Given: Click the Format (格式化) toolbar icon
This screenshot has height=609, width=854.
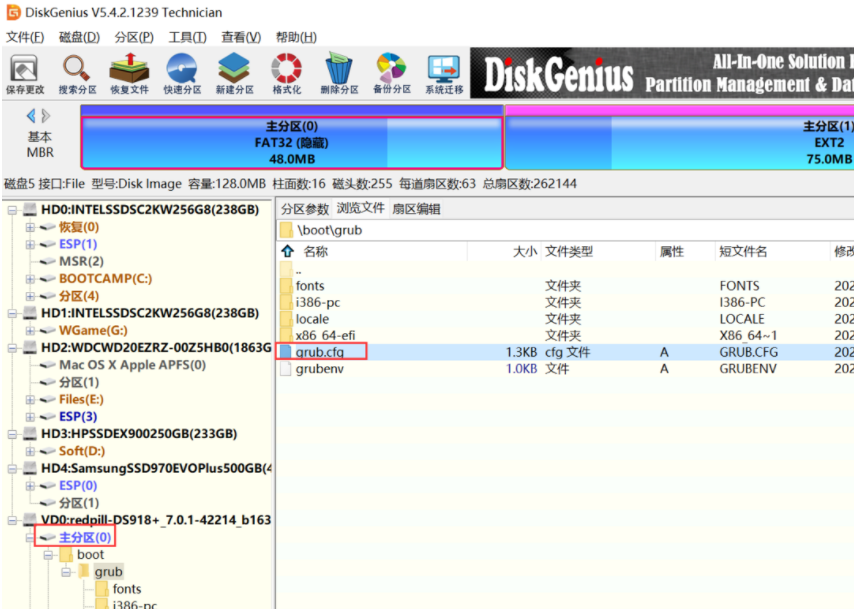Looking at the screenshot, I should coord(286,74).
